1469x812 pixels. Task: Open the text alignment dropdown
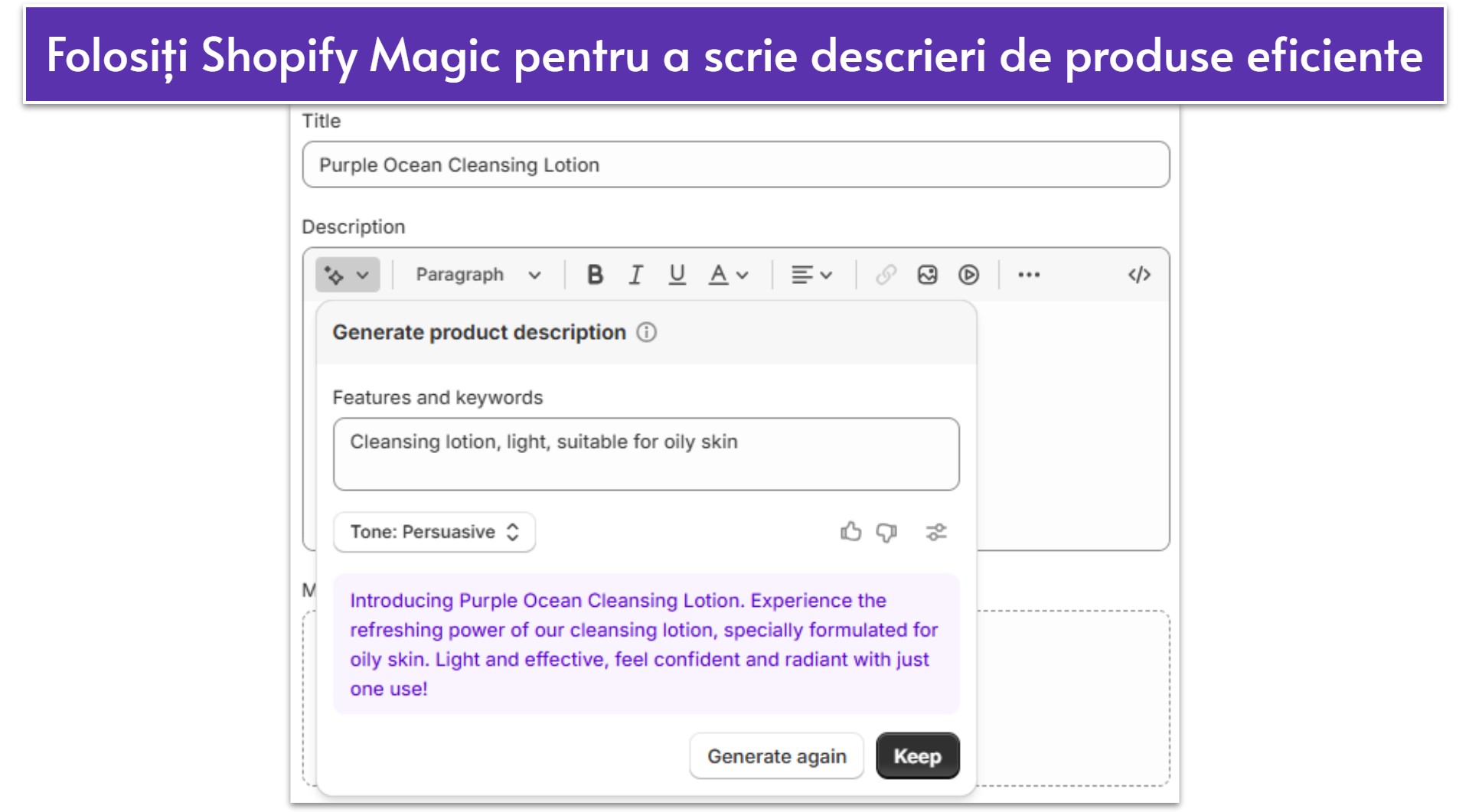[x=811, y=275]
